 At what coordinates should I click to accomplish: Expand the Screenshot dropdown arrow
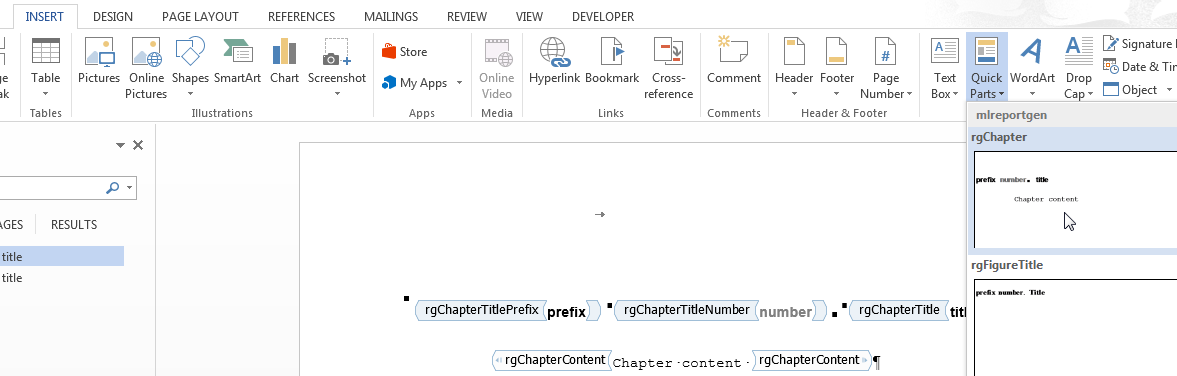[337, 94]
